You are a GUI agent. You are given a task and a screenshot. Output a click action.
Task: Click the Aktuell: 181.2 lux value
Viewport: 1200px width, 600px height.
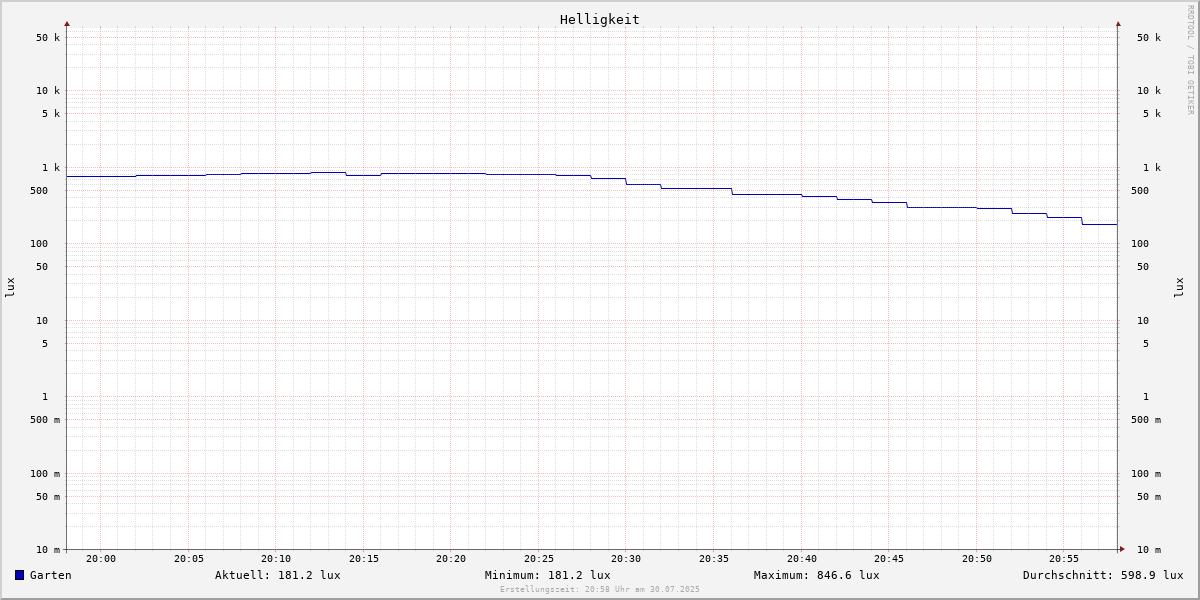coord(278,575)
